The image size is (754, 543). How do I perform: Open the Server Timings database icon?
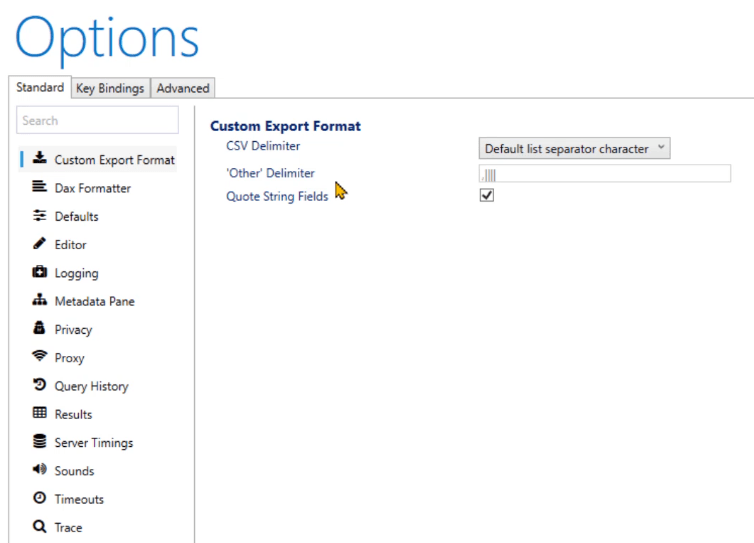[39, 441]
